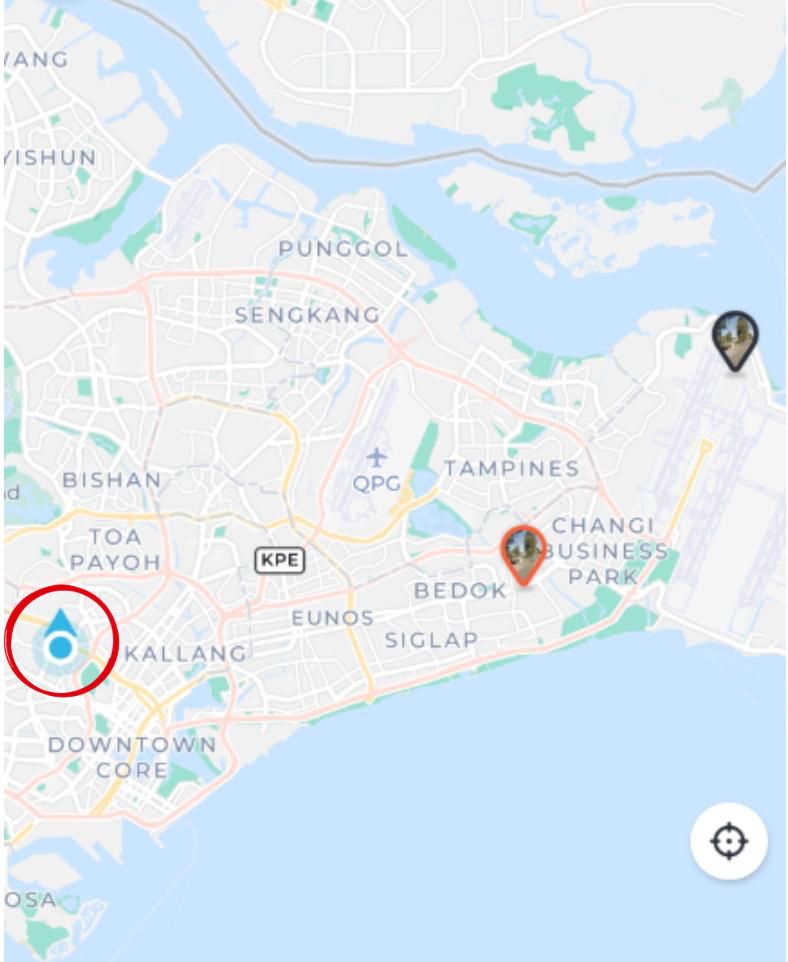Image resolution: width=788 pixels, height=962 pixels.
Task: Tap the recenter location crosshair button
Action: (729, 841)
